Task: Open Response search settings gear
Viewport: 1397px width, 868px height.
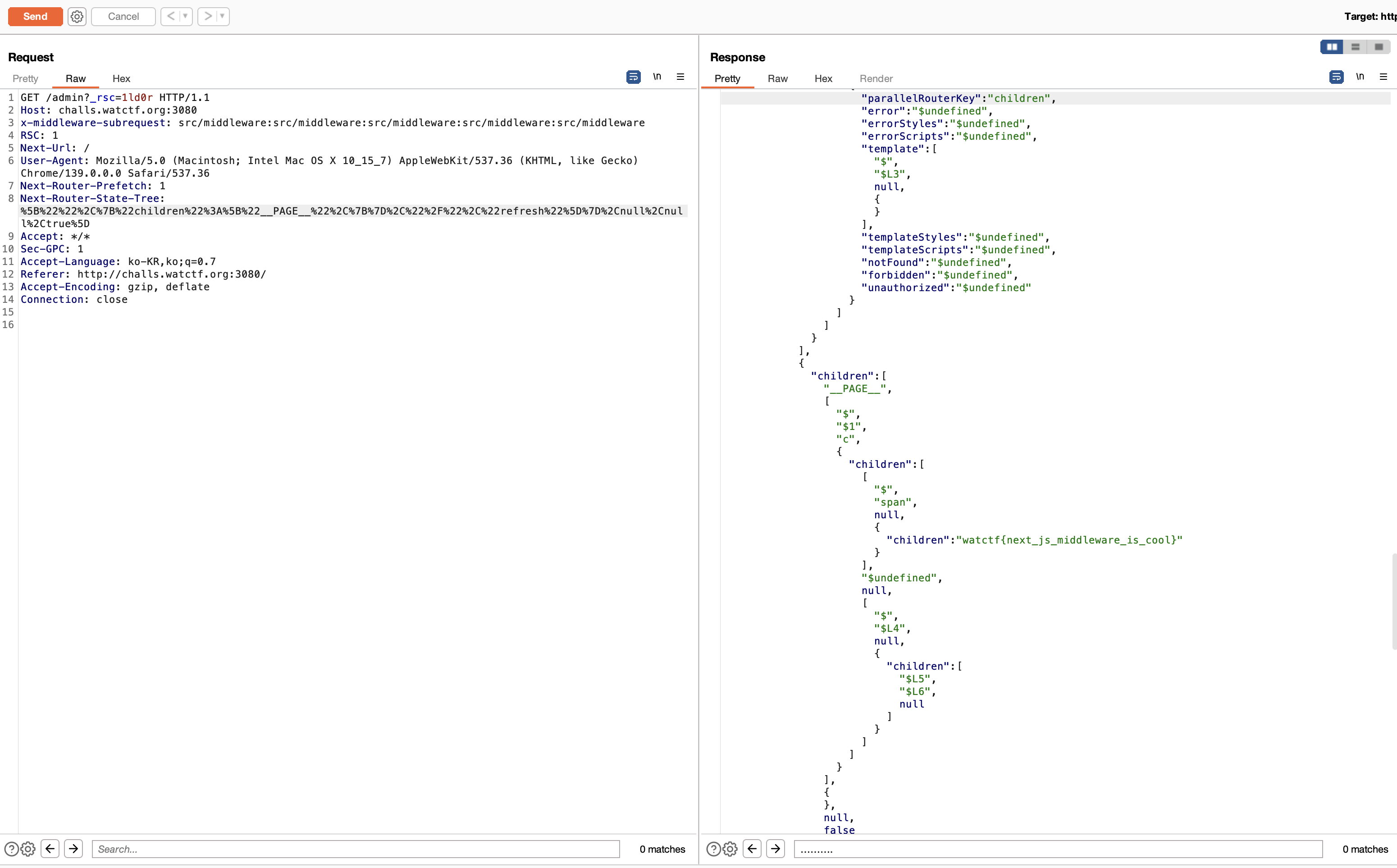Action: pyautogui.click(x=730, y=849)
